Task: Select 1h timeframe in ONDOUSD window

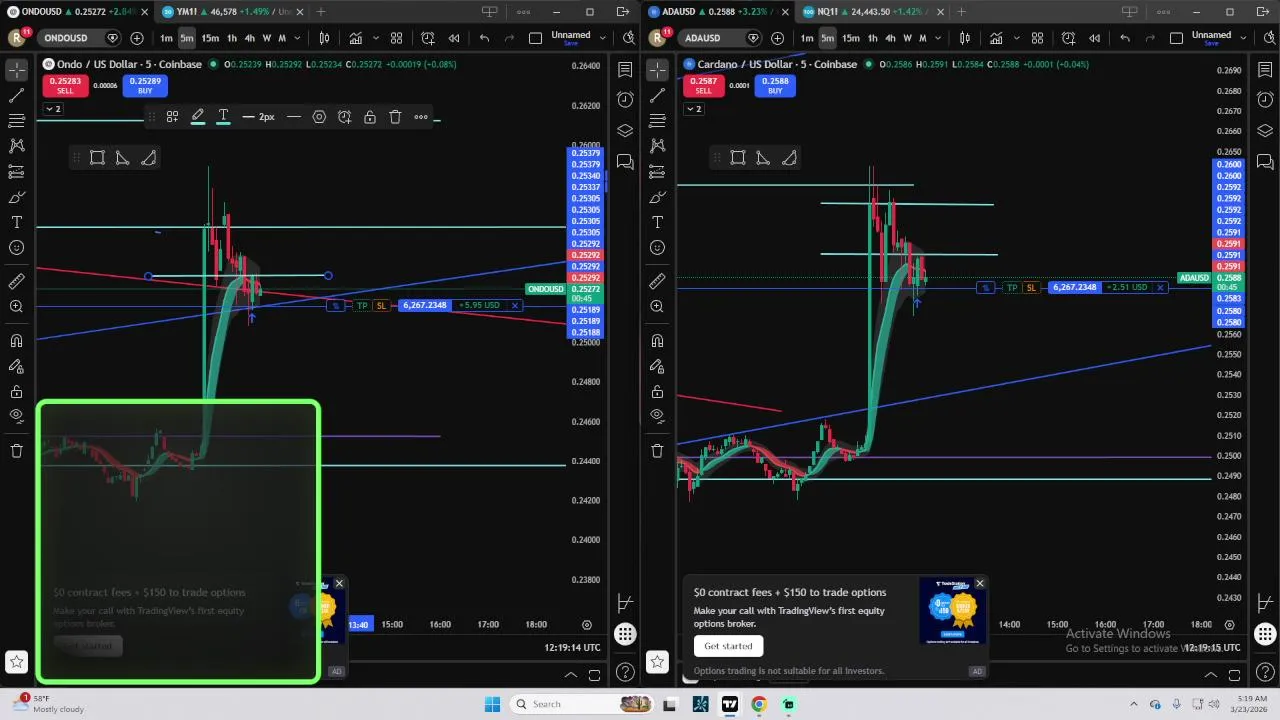Action: (231, 38)
